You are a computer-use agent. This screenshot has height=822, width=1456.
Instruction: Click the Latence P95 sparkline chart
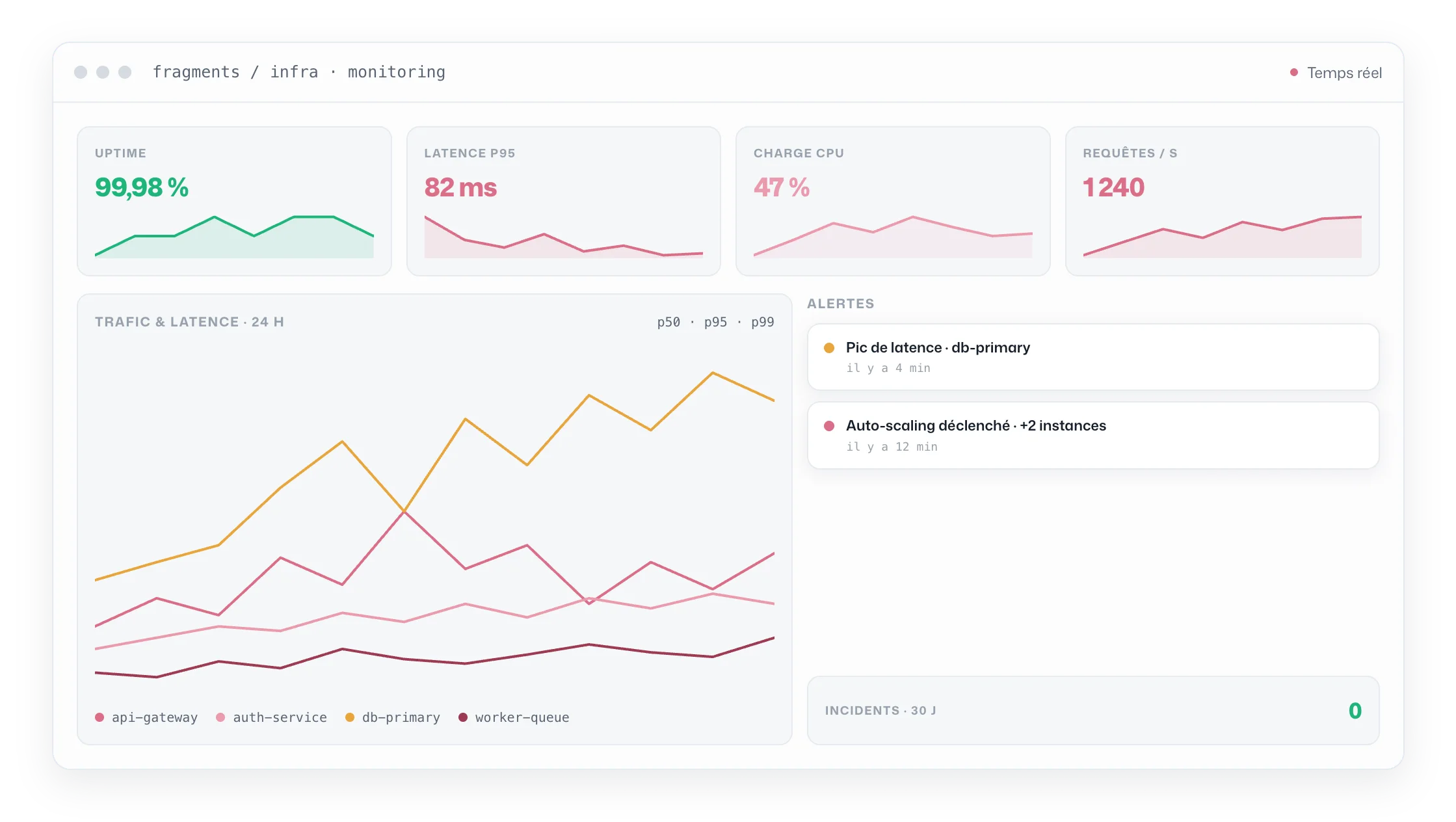[x=564, y=237]
